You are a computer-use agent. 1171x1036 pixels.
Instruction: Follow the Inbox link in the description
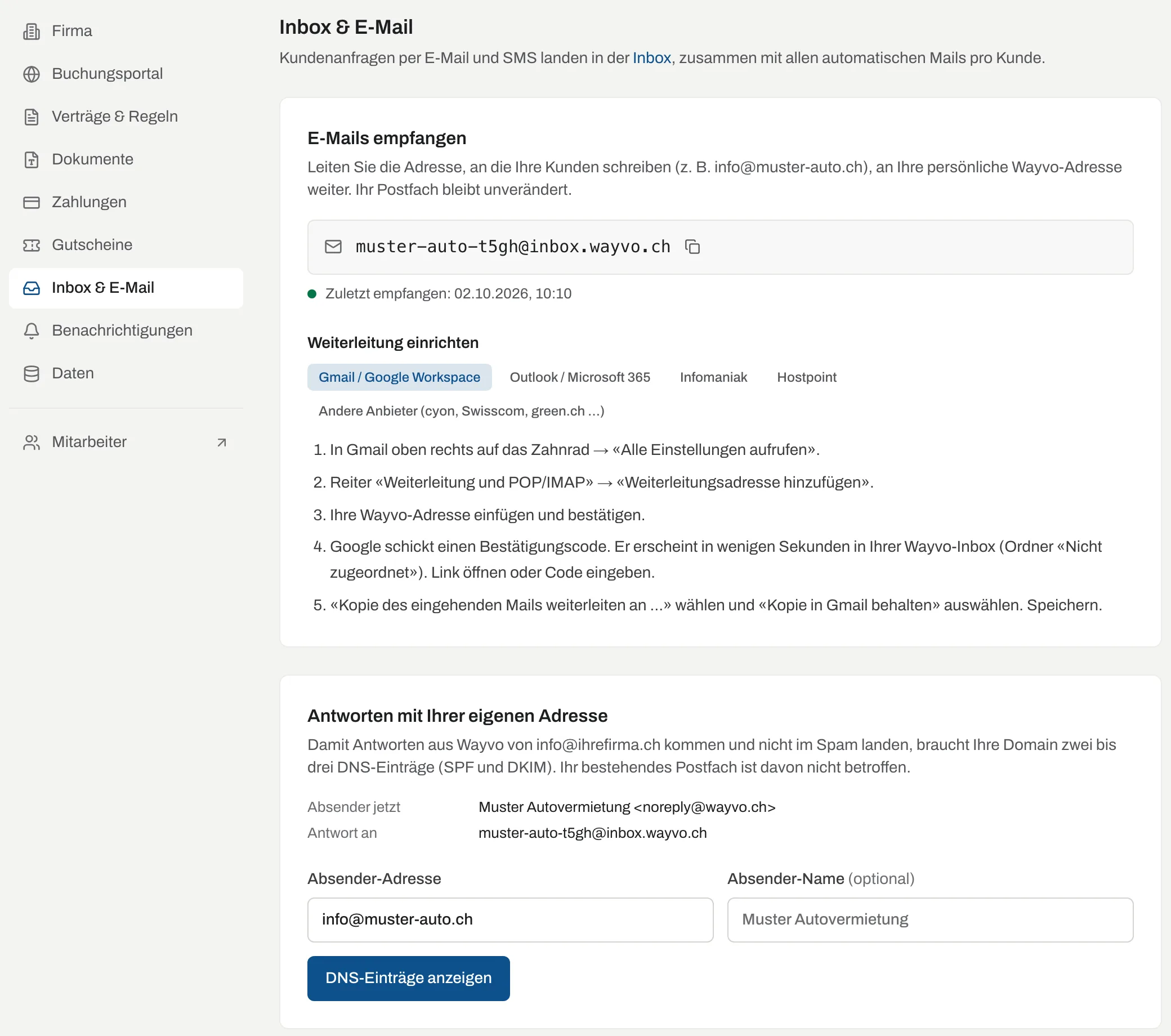pyautogui.click(x=651, y=58)
